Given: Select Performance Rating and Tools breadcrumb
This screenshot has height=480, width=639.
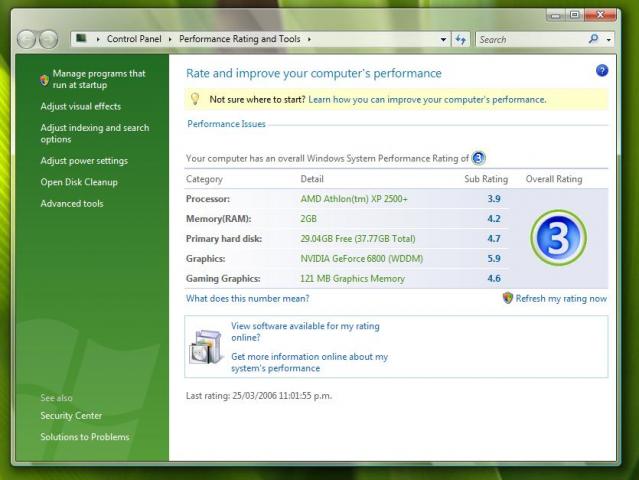Looking at the screenshot, I should click(240, 39).
